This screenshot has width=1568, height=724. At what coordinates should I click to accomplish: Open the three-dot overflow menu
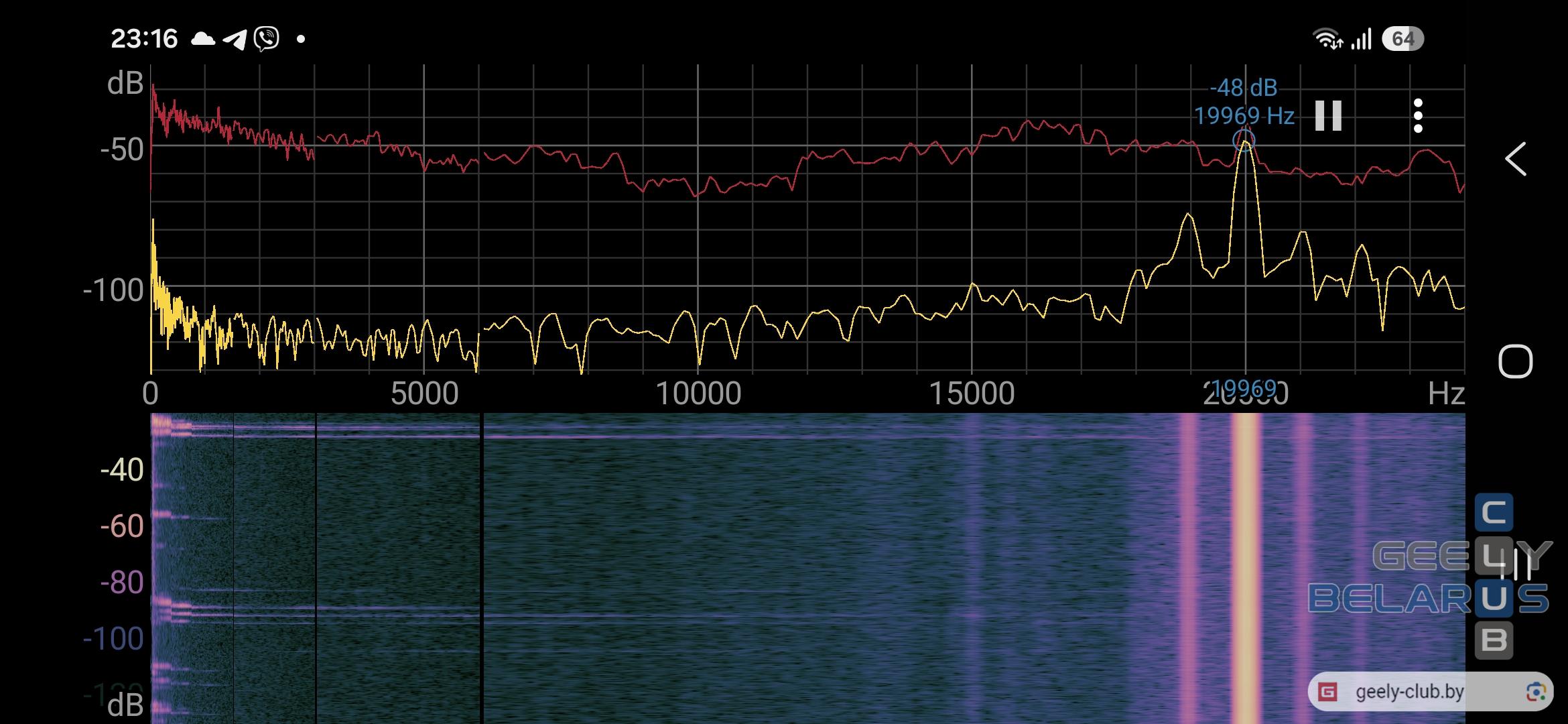[x=1418, y=115]
